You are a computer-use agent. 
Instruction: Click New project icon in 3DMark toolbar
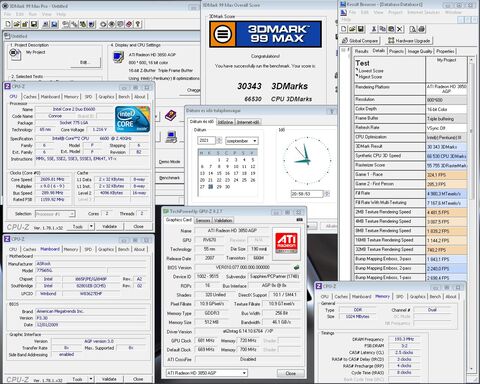(x=8, y=24)
